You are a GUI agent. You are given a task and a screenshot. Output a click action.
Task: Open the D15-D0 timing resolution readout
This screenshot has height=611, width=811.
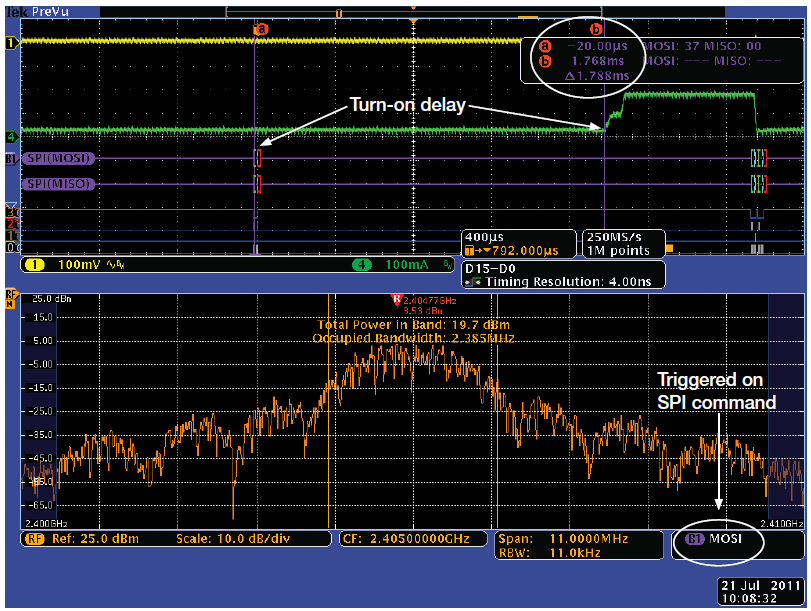point(563,275)
